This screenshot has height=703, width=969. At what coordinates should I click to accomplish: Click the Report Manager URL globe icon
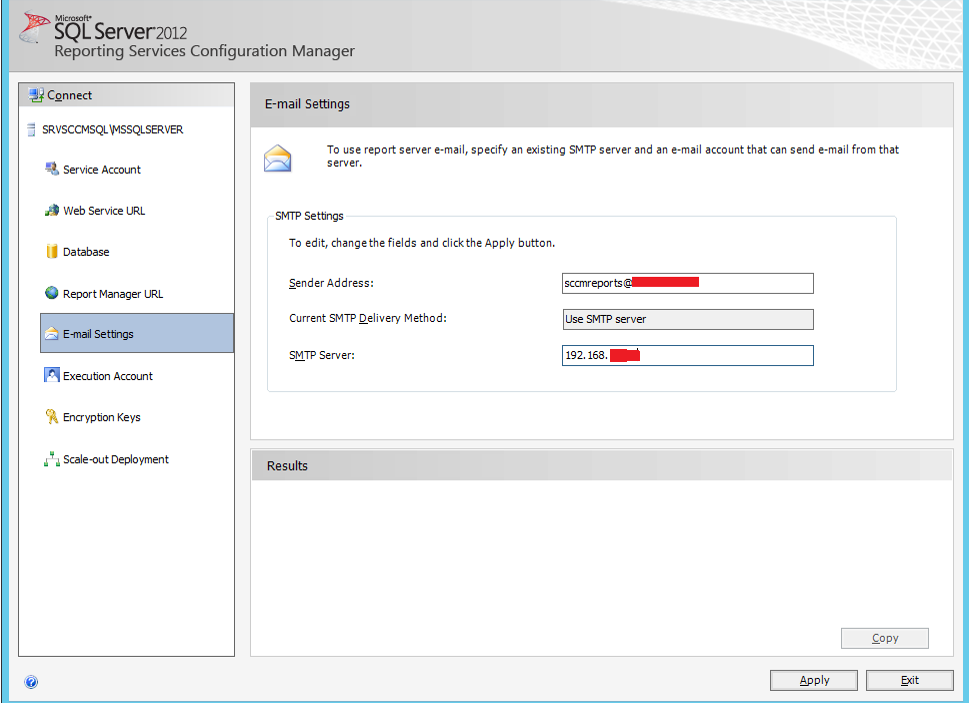(x=52, y=293)
